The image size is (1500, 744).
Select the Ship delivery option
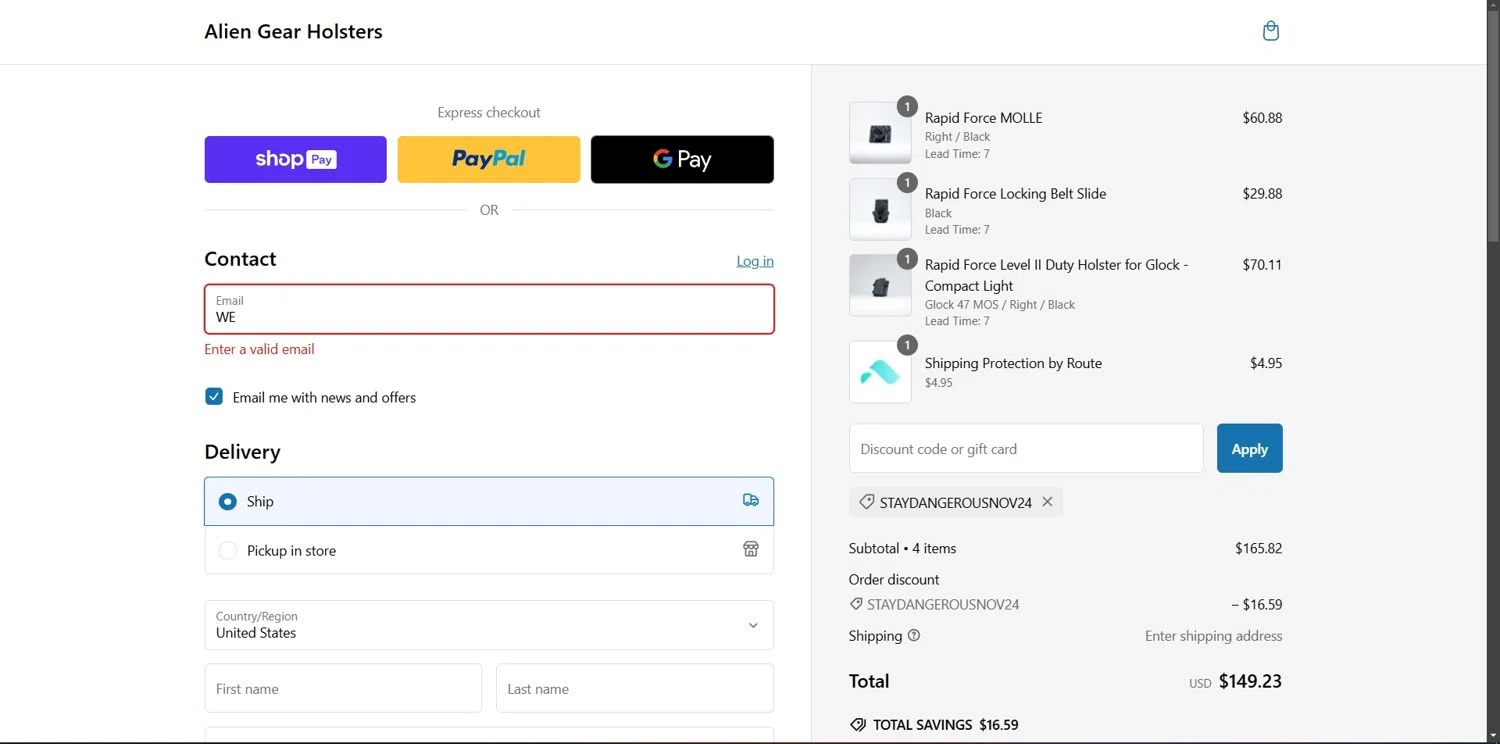[228, 501]
